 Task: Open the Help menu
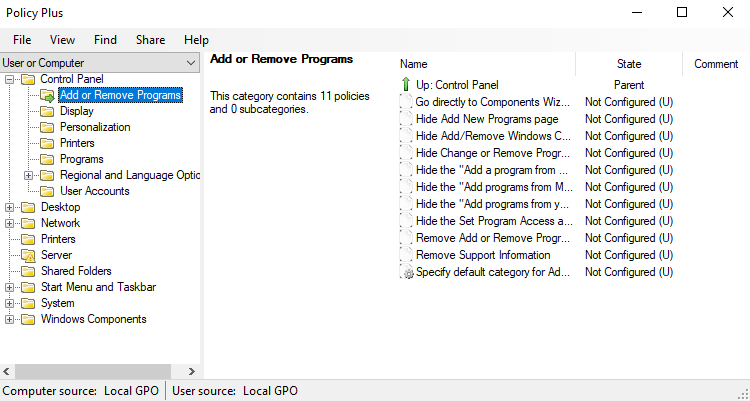[x=196, y=40]
